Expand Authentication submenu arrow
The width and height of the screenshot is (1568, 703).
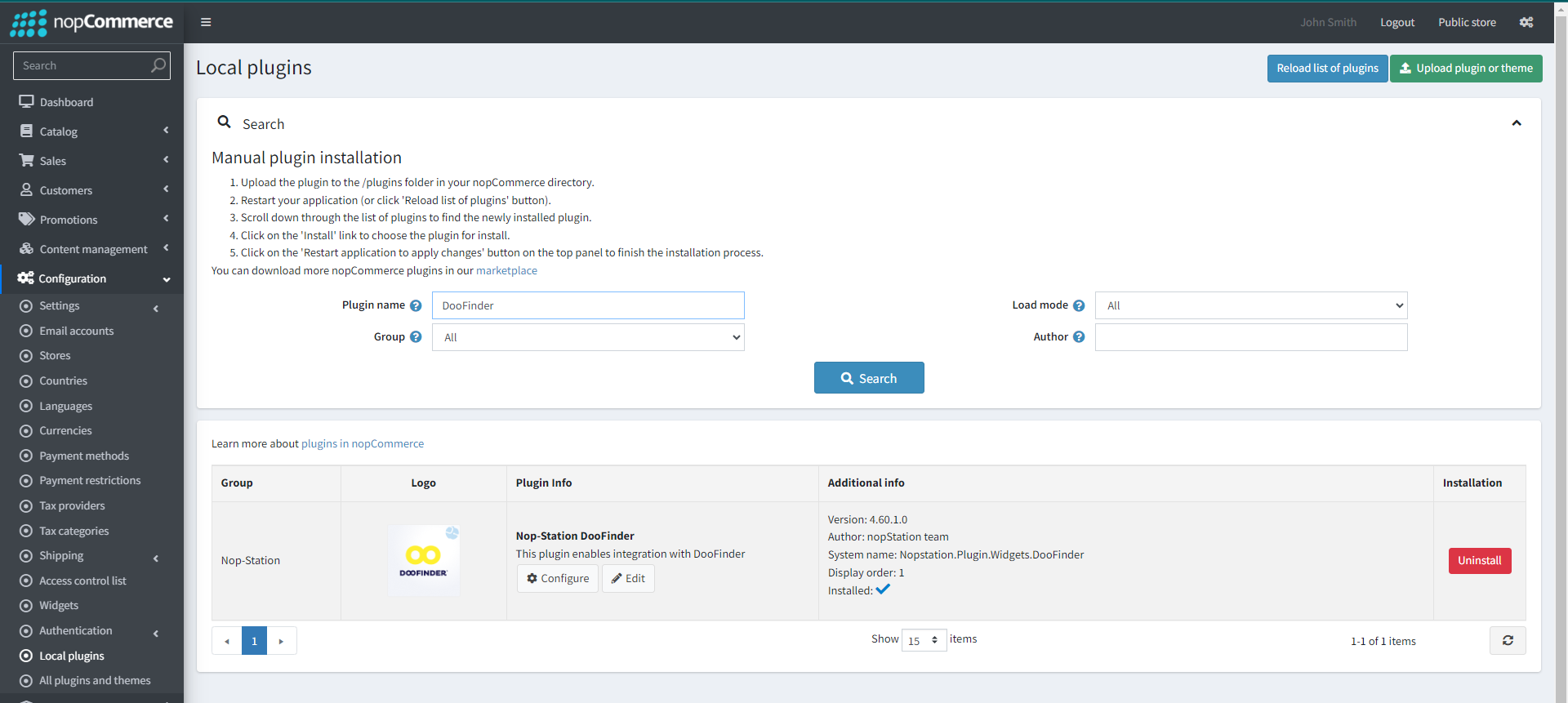156,634
